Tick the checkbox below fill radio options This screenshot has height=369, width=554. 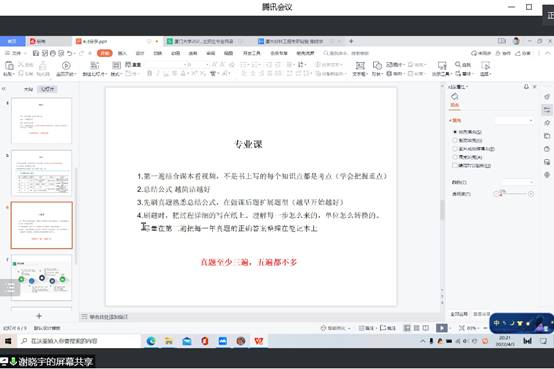tap(455, 165)
